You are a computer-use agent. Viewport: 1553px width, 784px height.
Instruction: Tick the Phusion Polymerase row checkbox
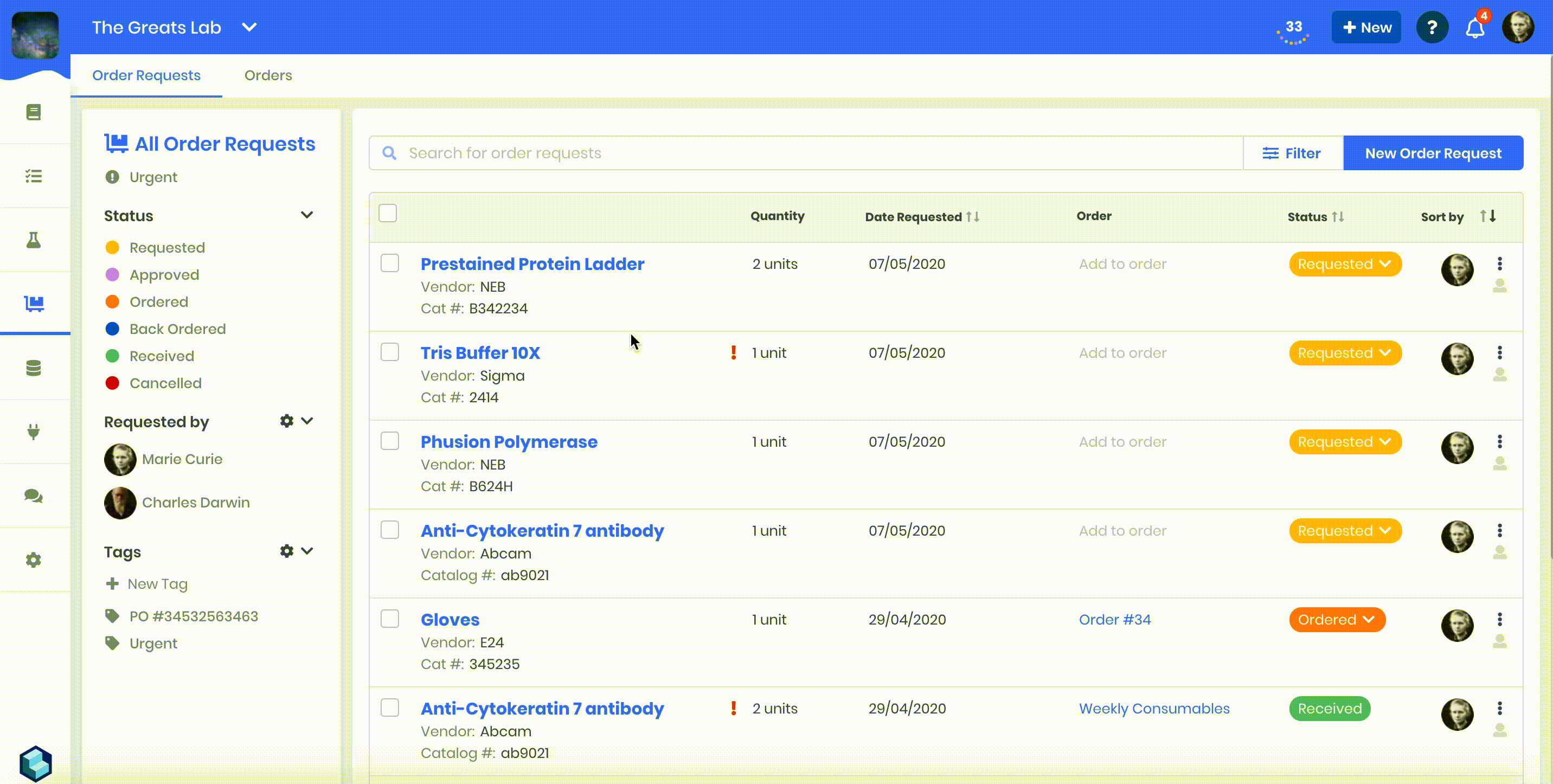click(x=389, y=441)
